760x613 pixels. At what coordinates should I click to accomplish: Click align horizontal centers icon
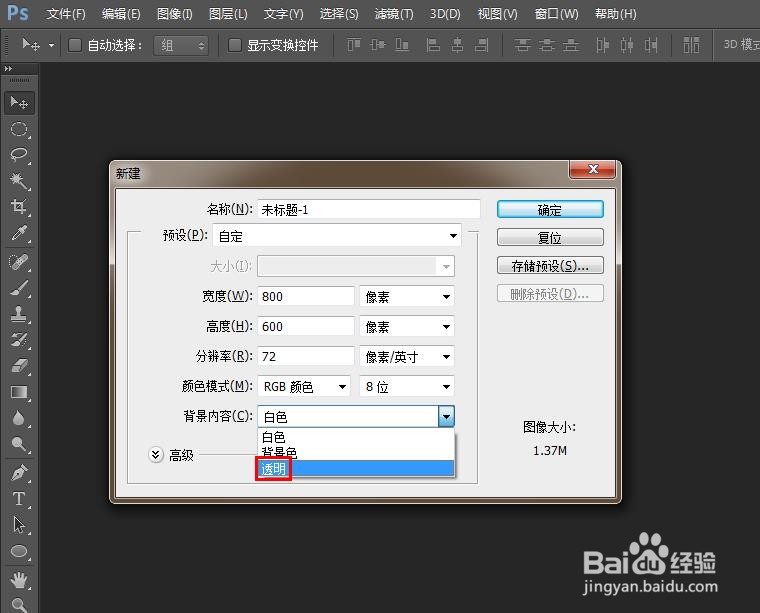[457, 45]
